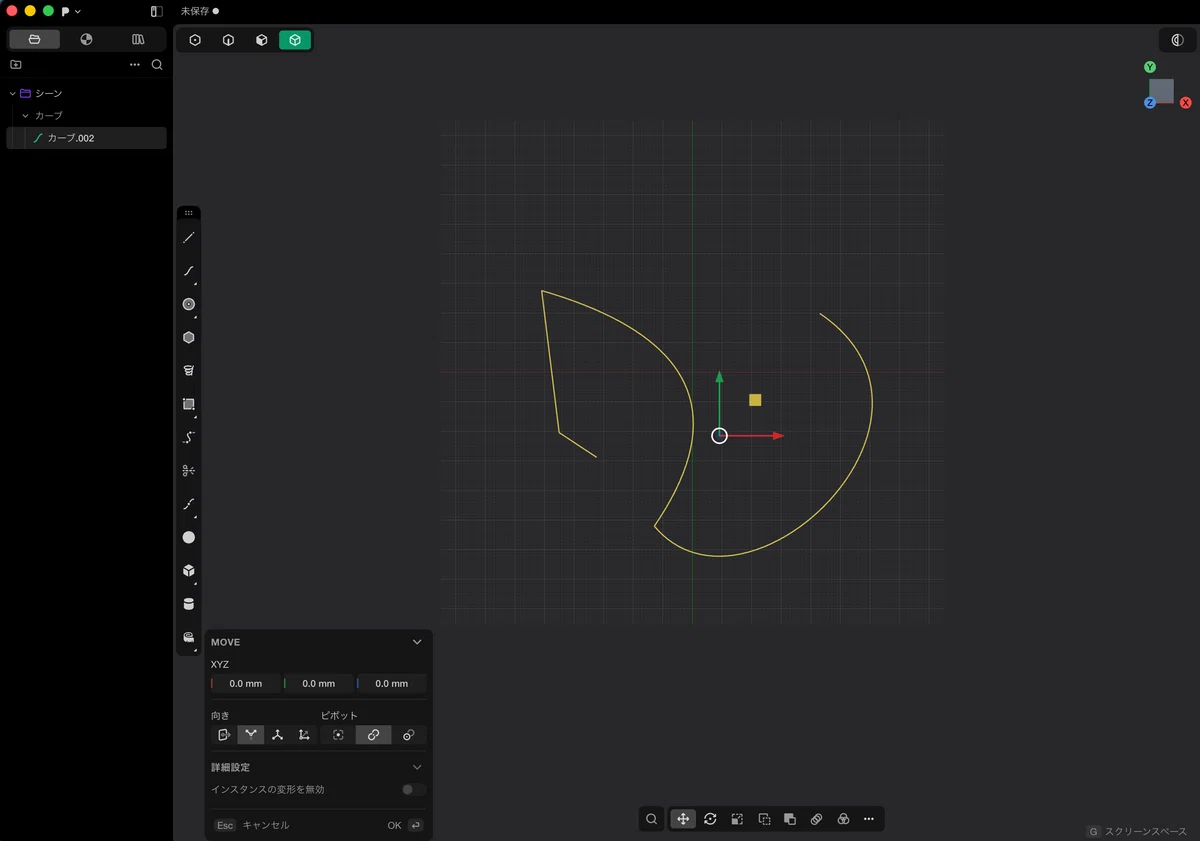
Task: Collapse the カーブ group
Action: [x=25, y=116]
